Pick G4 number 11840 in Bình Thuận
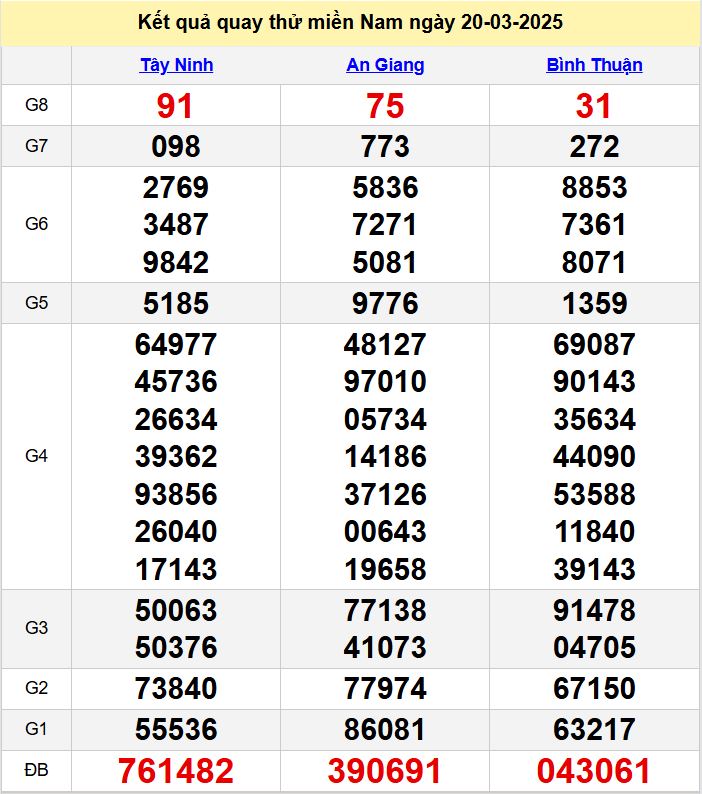Viewport: 702px width, 794px height. tap(594, 532)
